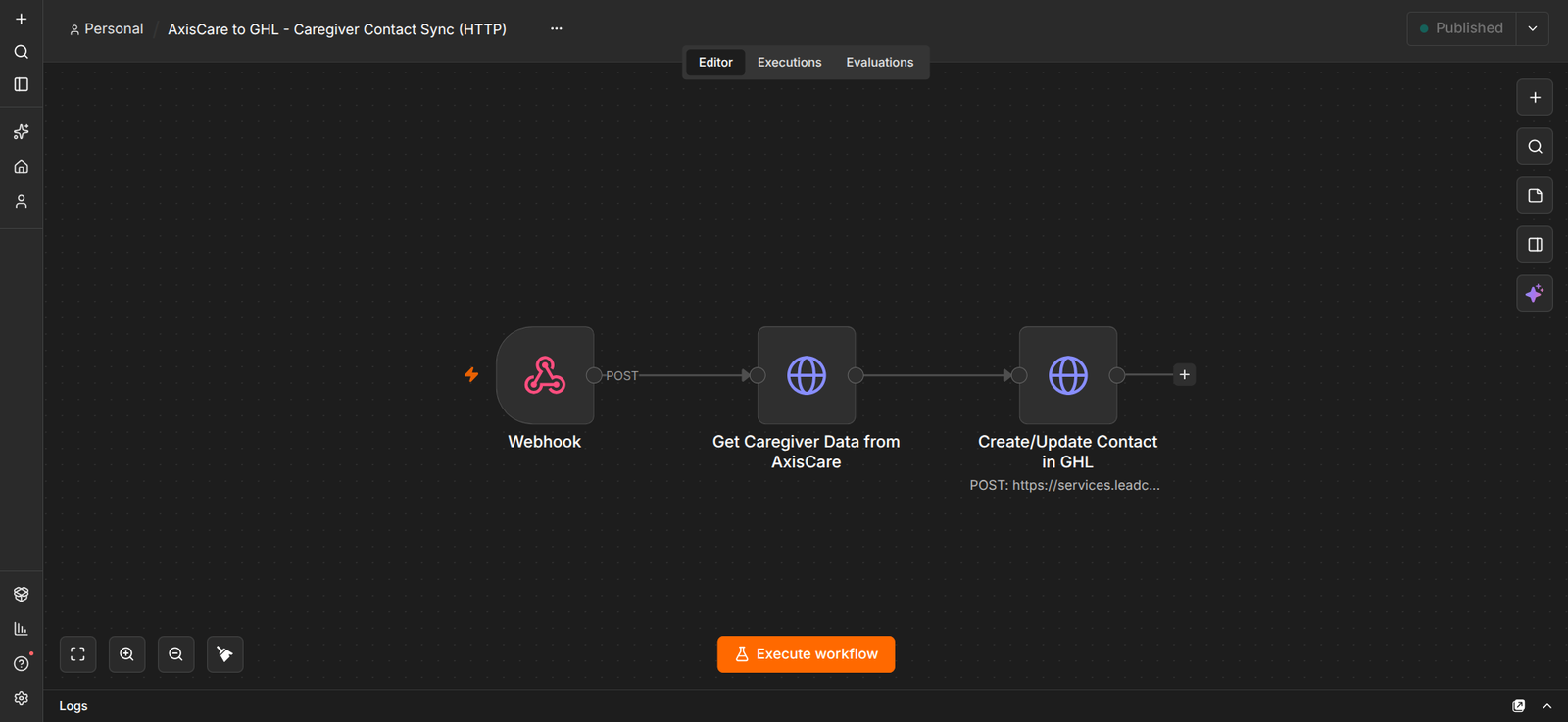Toggle the right side panel view
Viewport: 1568px width, 722px height.
tap(1535, 244)
